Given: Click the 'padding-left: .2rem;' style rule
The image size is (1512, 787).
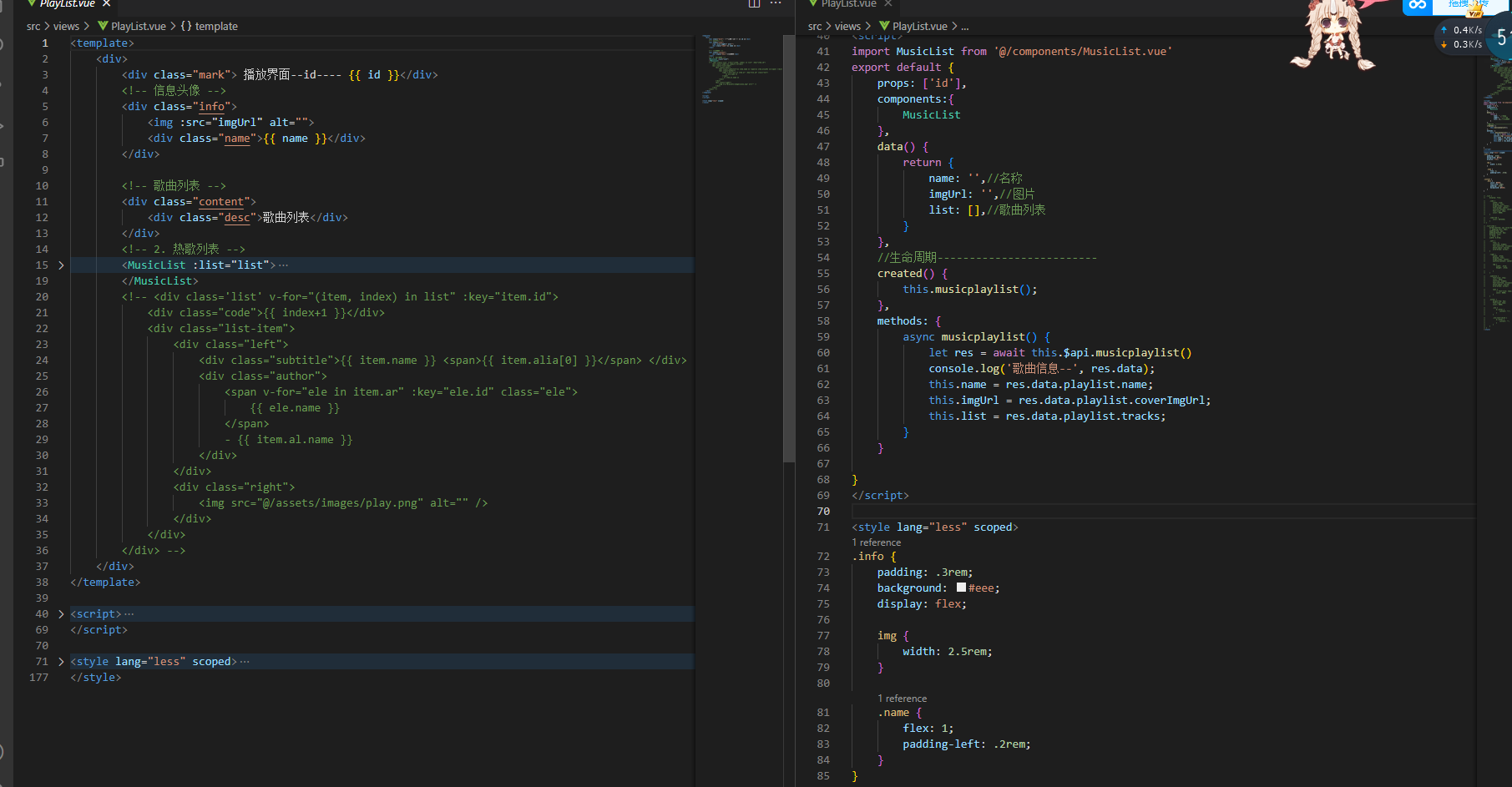Looking at the screenshot, I should tap(967, 744).
